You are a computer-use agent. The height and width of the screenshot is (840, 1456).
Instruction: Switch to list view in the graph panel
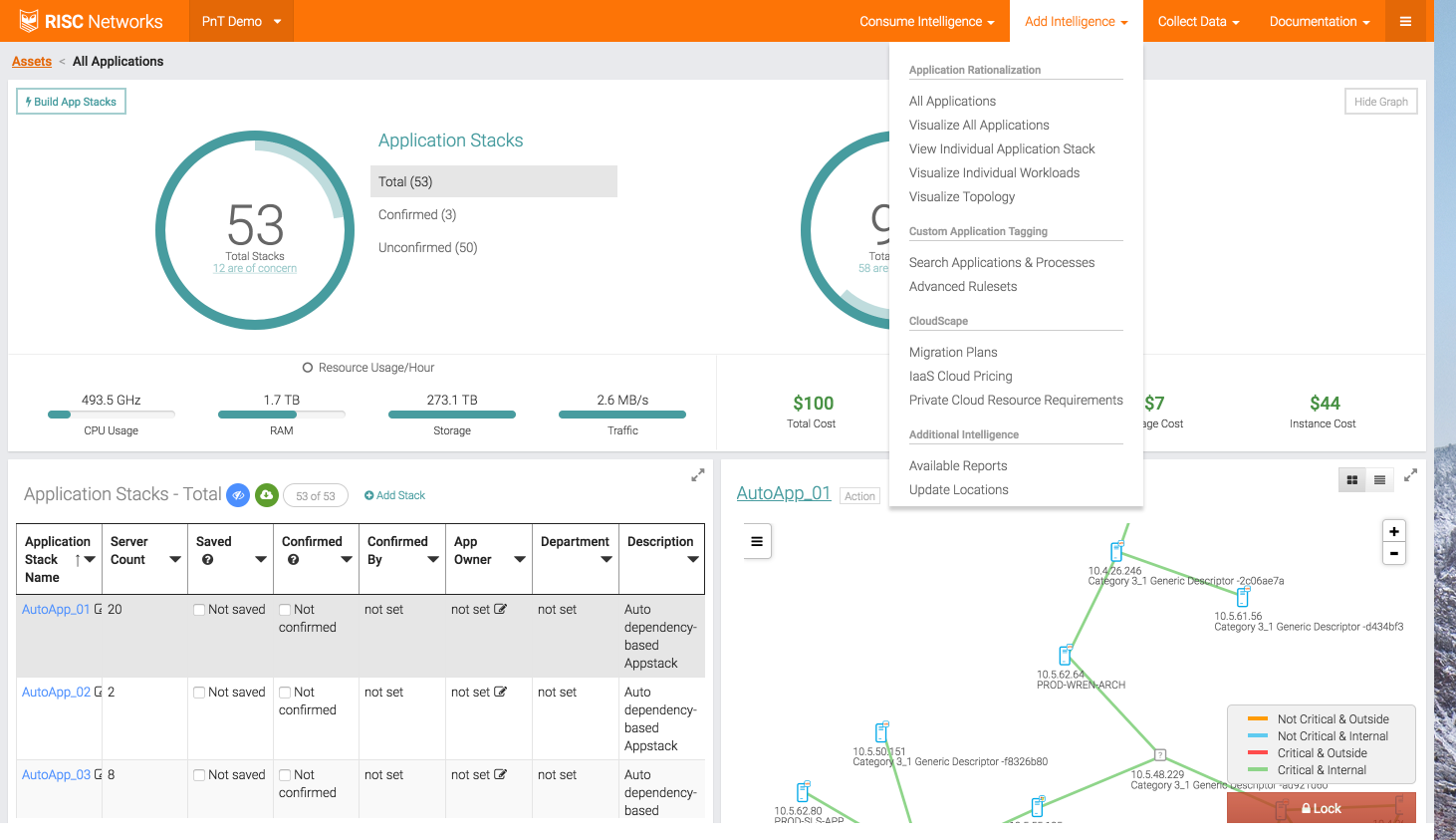1379,480
